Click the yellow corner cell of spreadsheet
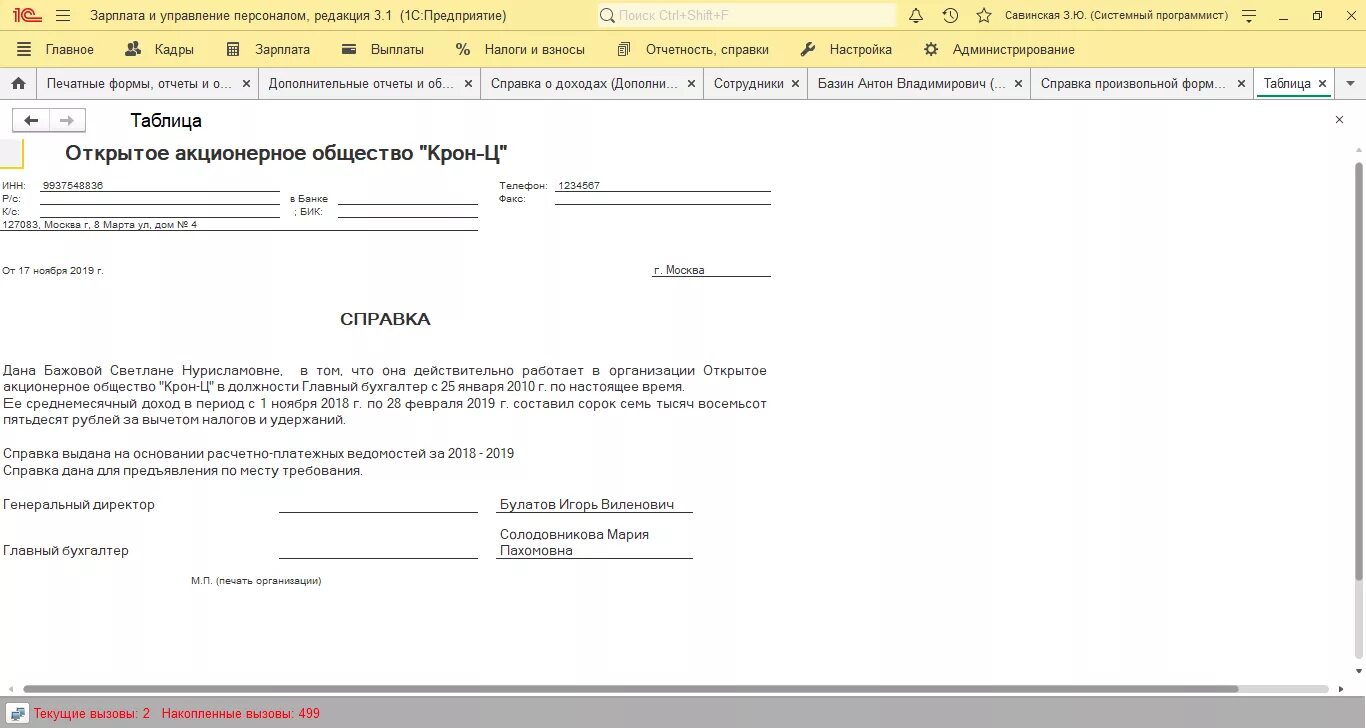The width and height of the screenshot is (1366, 728). point(11,153)
